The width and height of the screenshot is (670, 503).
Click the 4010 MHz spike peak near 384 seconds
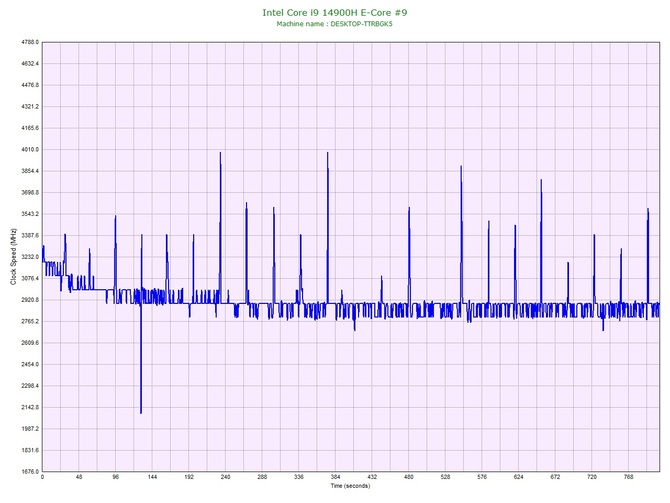(x=328, y=153)
